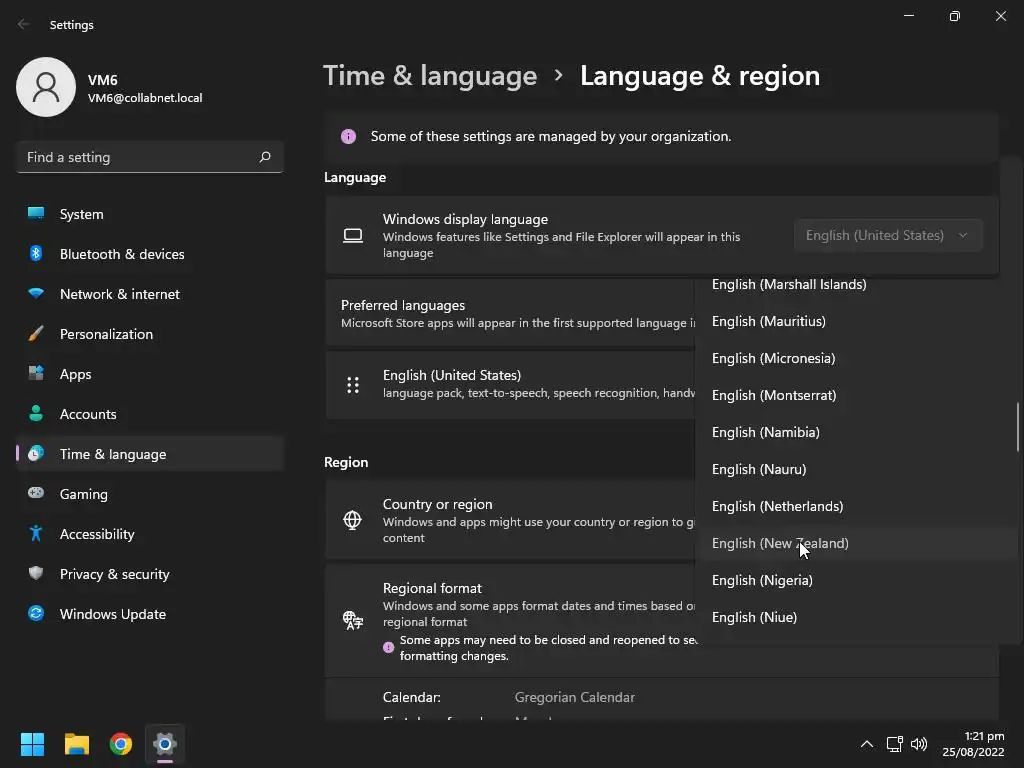Open the System settings page
This screenshot has width=1024, height=768.
coord(150,214)
